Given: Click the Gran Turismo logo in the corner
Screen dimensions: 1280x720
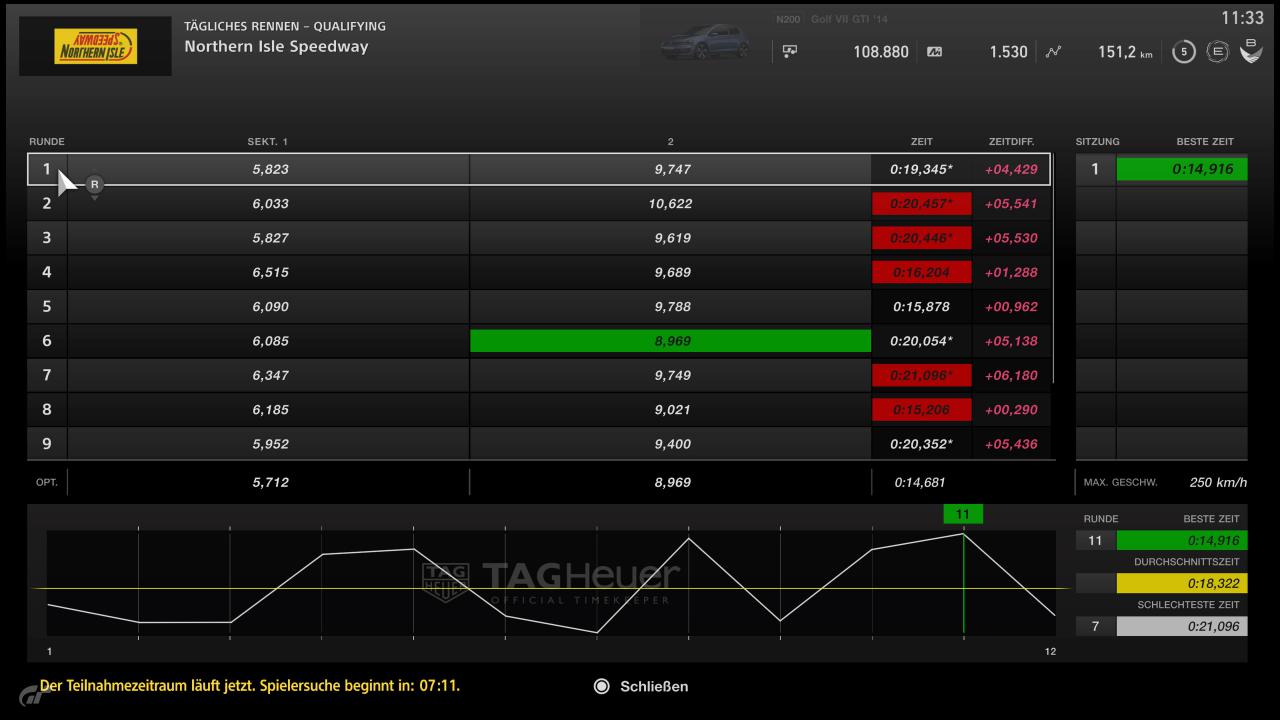Looking at the screenshot, I should (32, 694).
